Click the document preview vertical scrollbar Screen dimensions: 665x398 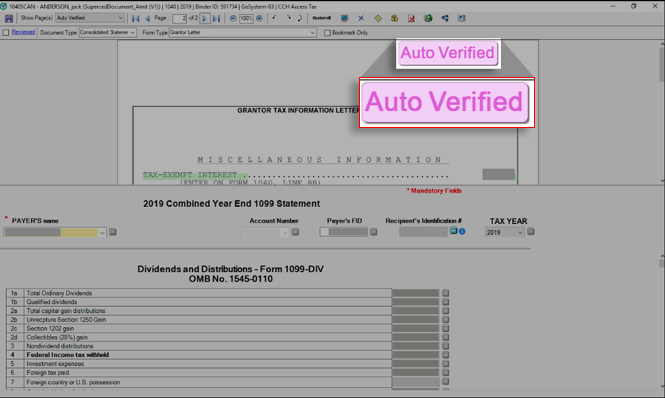point(662,112)
